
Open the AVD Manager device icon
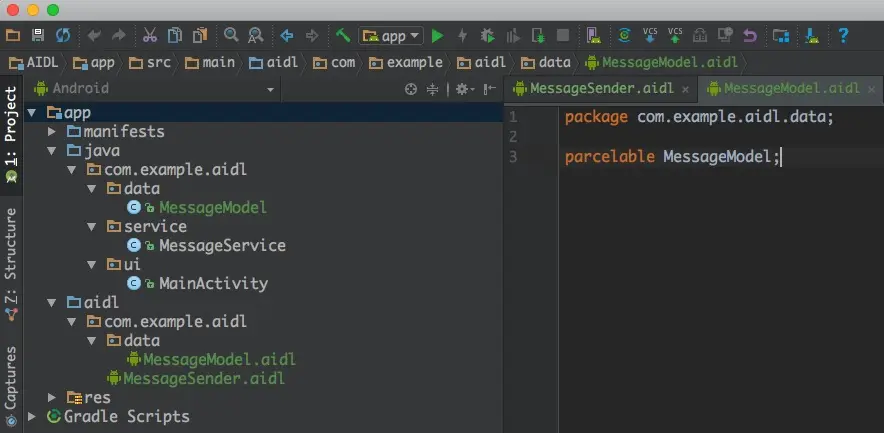[593, 36]
